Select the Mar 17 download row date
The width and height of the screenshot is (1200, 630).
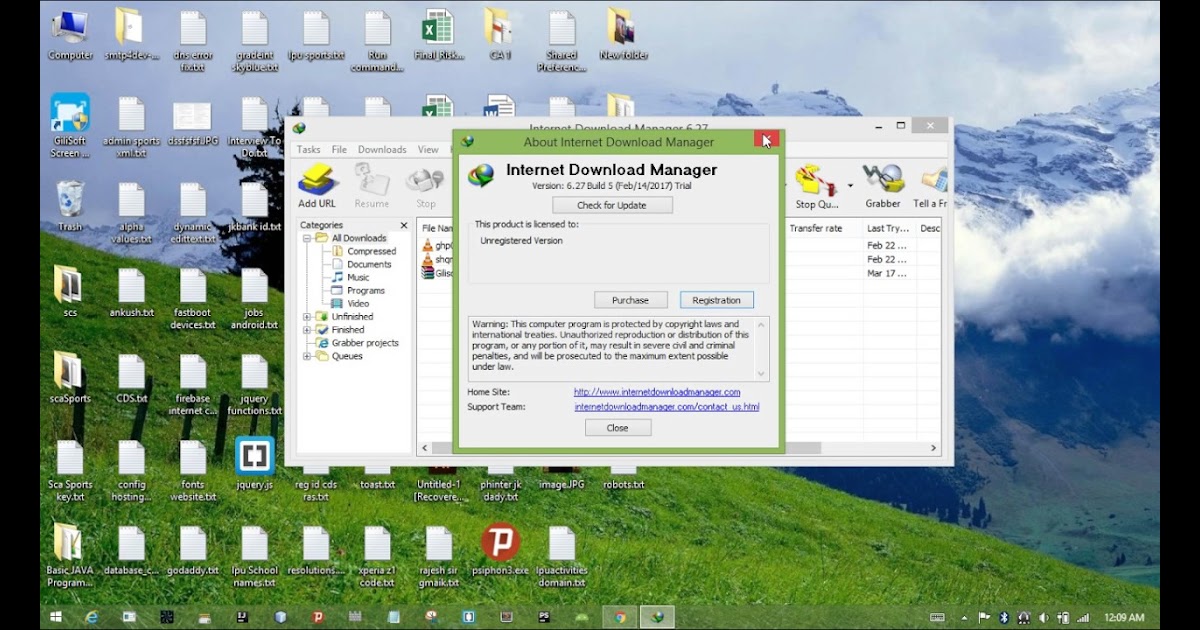[885, 272]
